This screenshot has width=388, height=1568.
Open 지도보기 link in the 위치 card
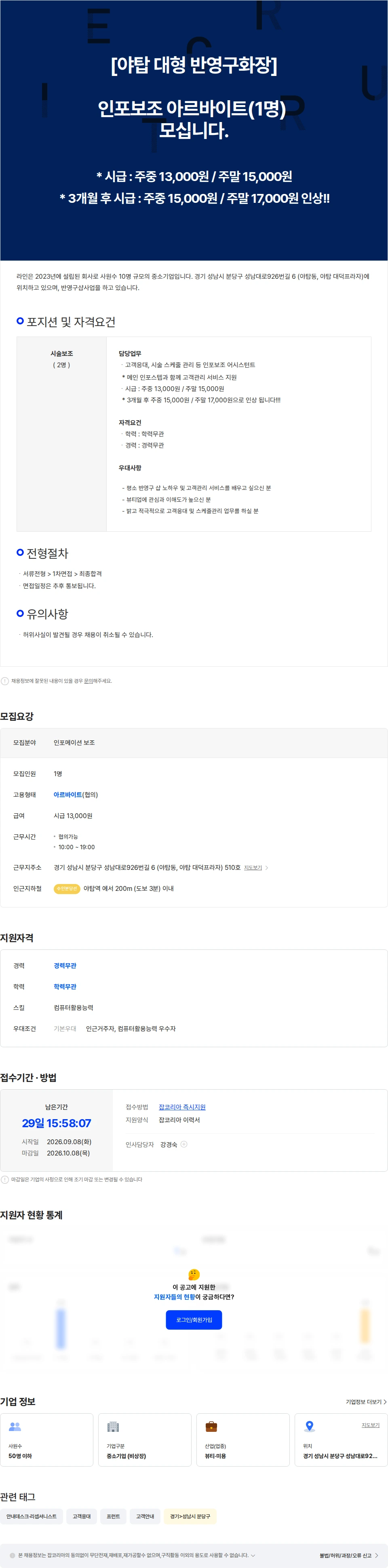click(370, 1425)
